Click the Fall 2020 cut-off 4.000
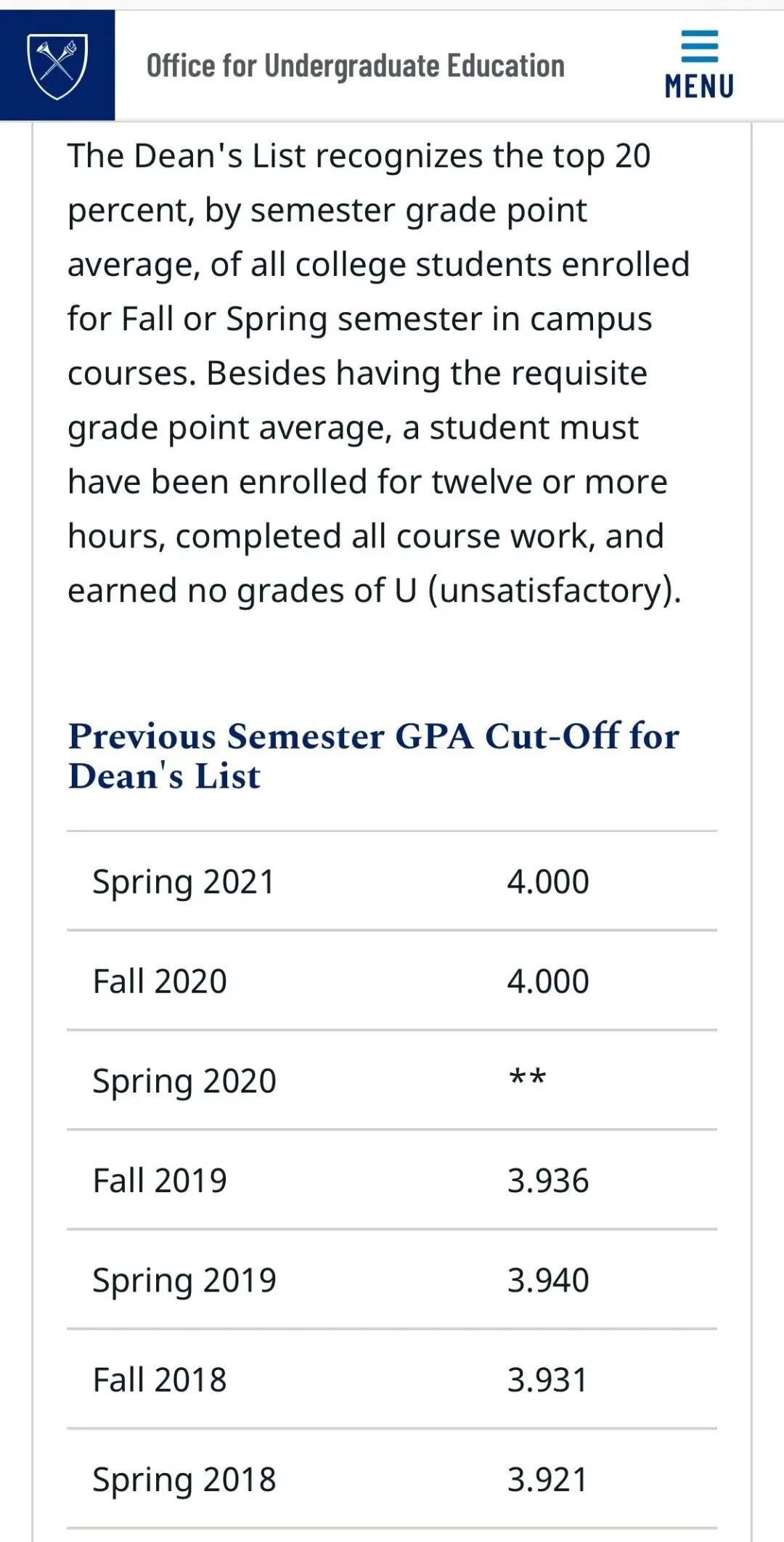This screenshot has width=784, height=1542. [548, 981]
